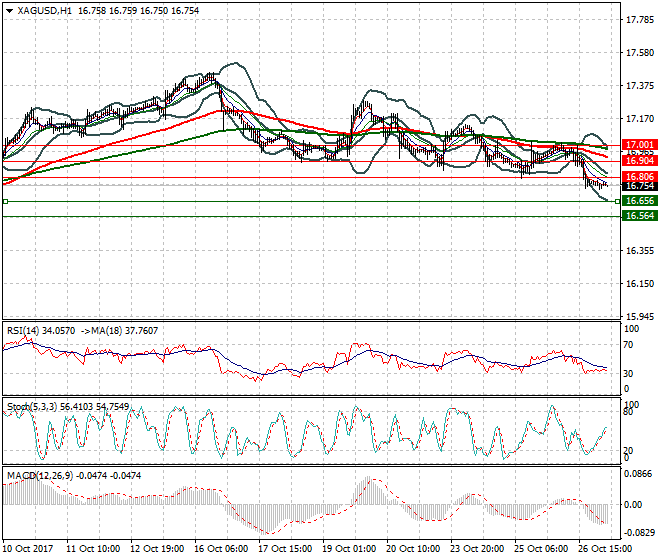
Task: Select the 20 Oct 10:00 time label
Action: (x=413, y=549)
